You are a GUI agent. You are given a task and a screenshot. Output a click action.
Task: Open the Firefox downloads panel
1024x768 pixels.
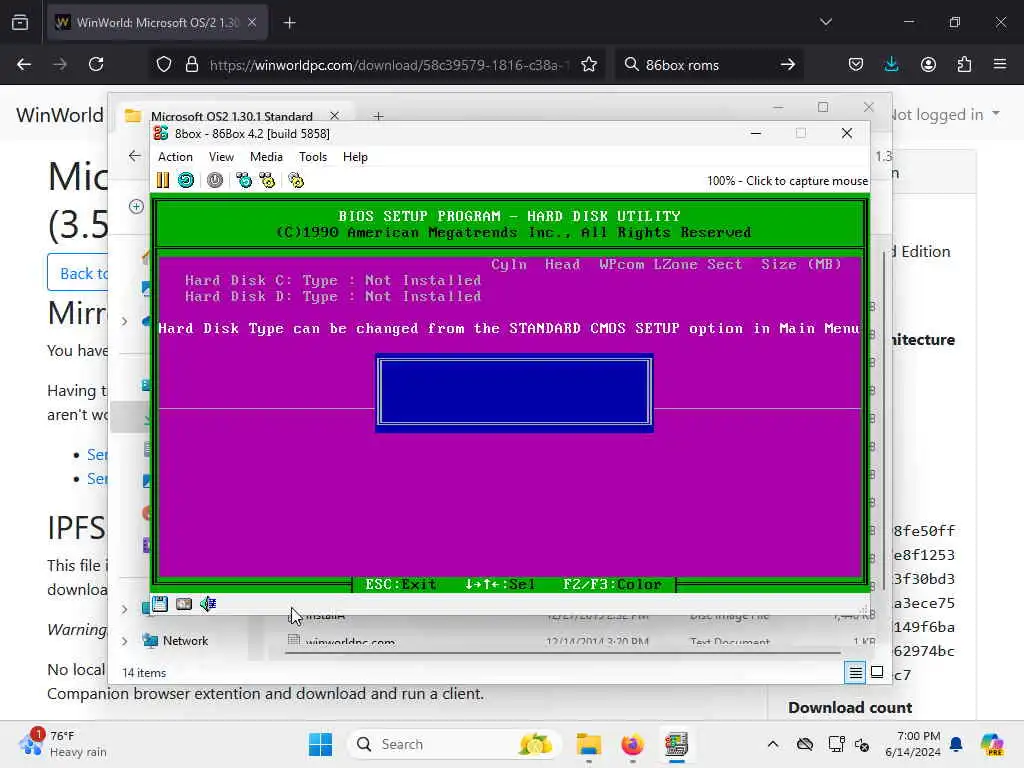pos(891,64)
